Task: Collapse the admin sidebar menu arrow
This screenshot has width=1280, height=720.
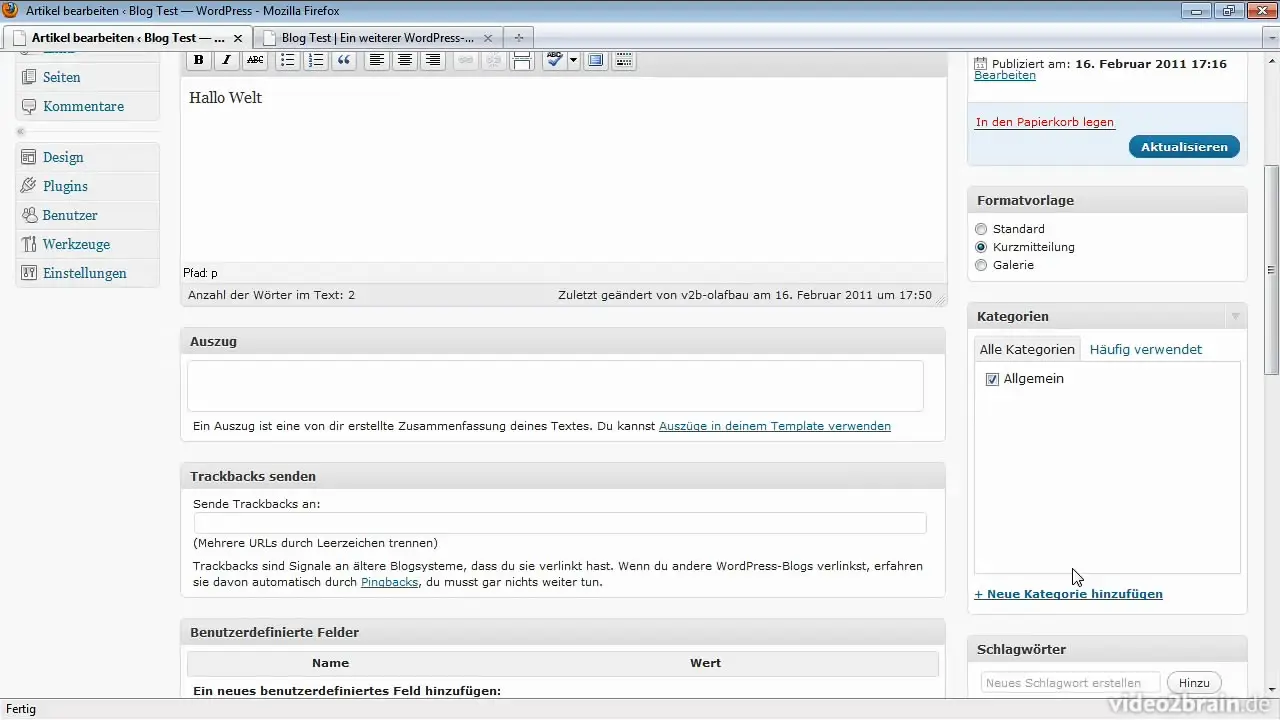Action: (20, 132)
